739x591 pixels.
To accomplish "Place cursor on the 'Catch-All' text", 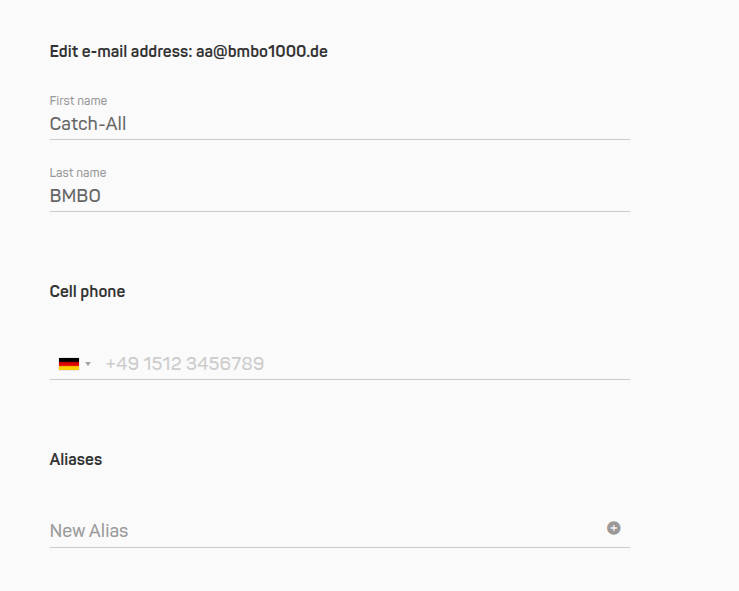I will pyautogui.click(x=88, y=125).
